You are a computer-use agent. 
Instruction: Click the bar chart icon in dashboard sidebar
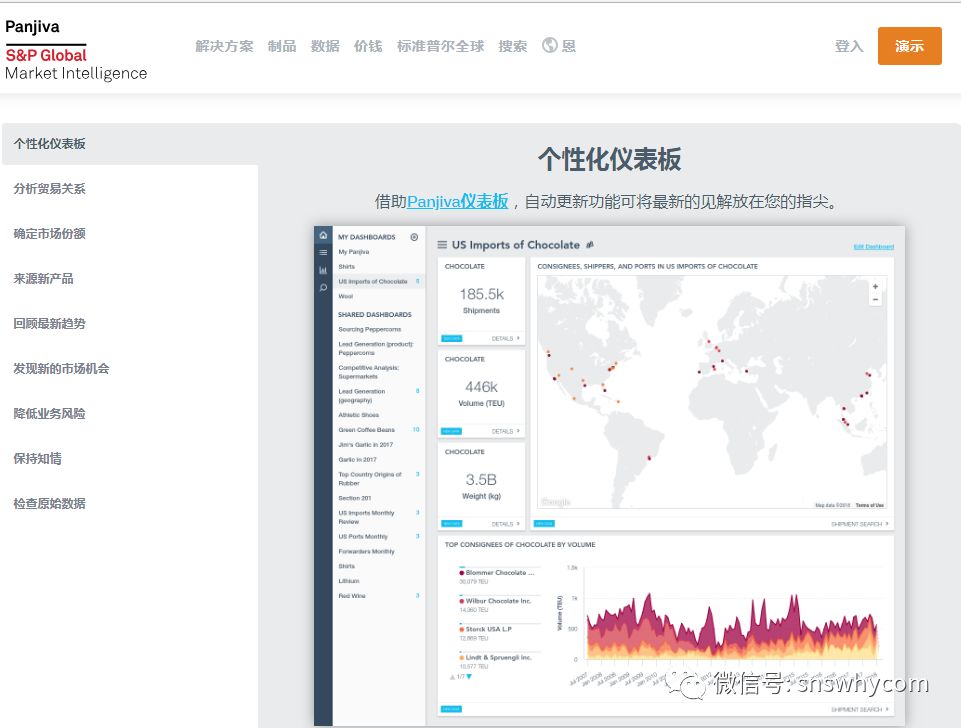(x=323, y=270)
